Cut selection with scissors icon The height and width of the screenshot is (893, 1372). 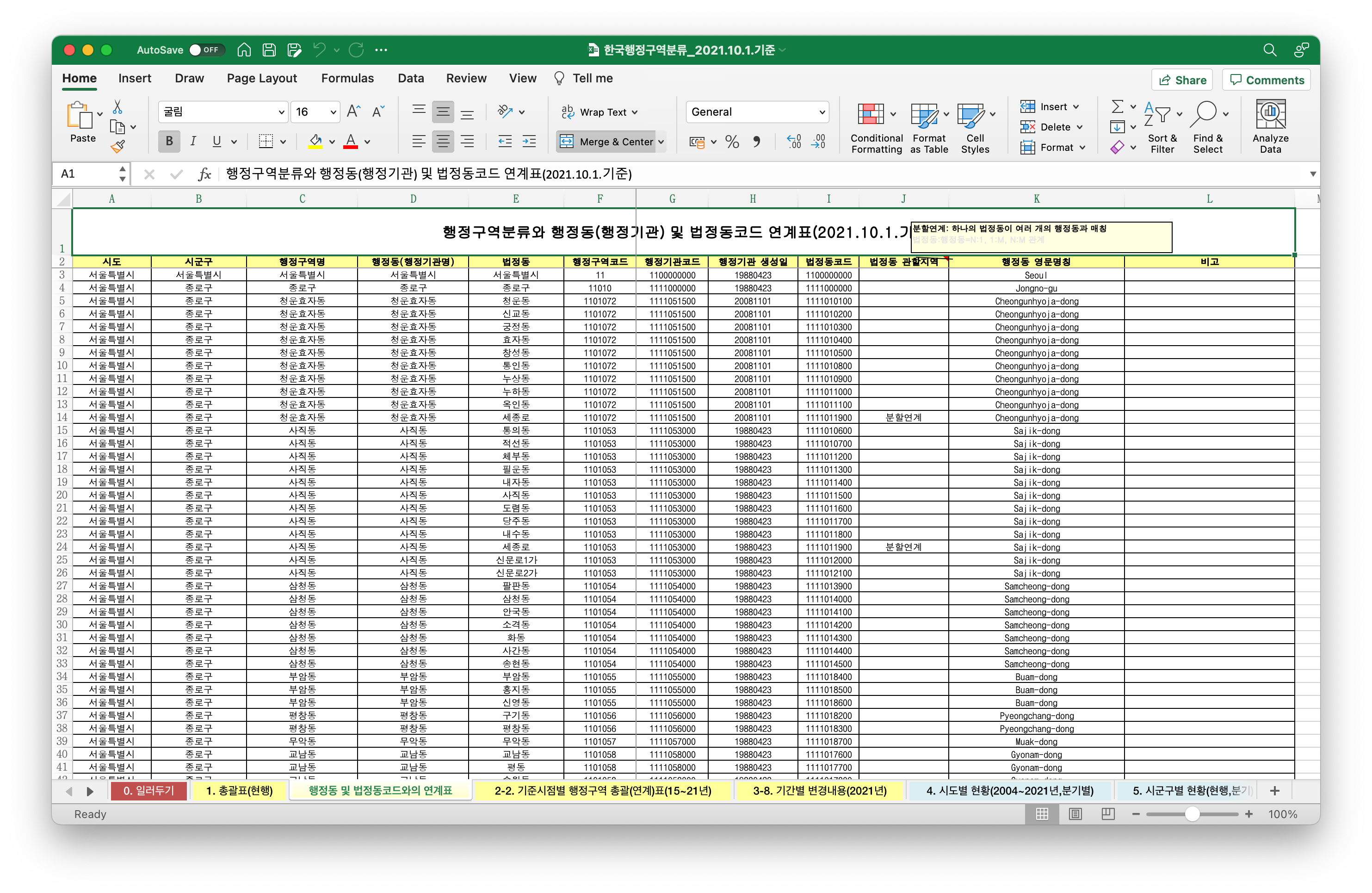click(x=117, y=107)
